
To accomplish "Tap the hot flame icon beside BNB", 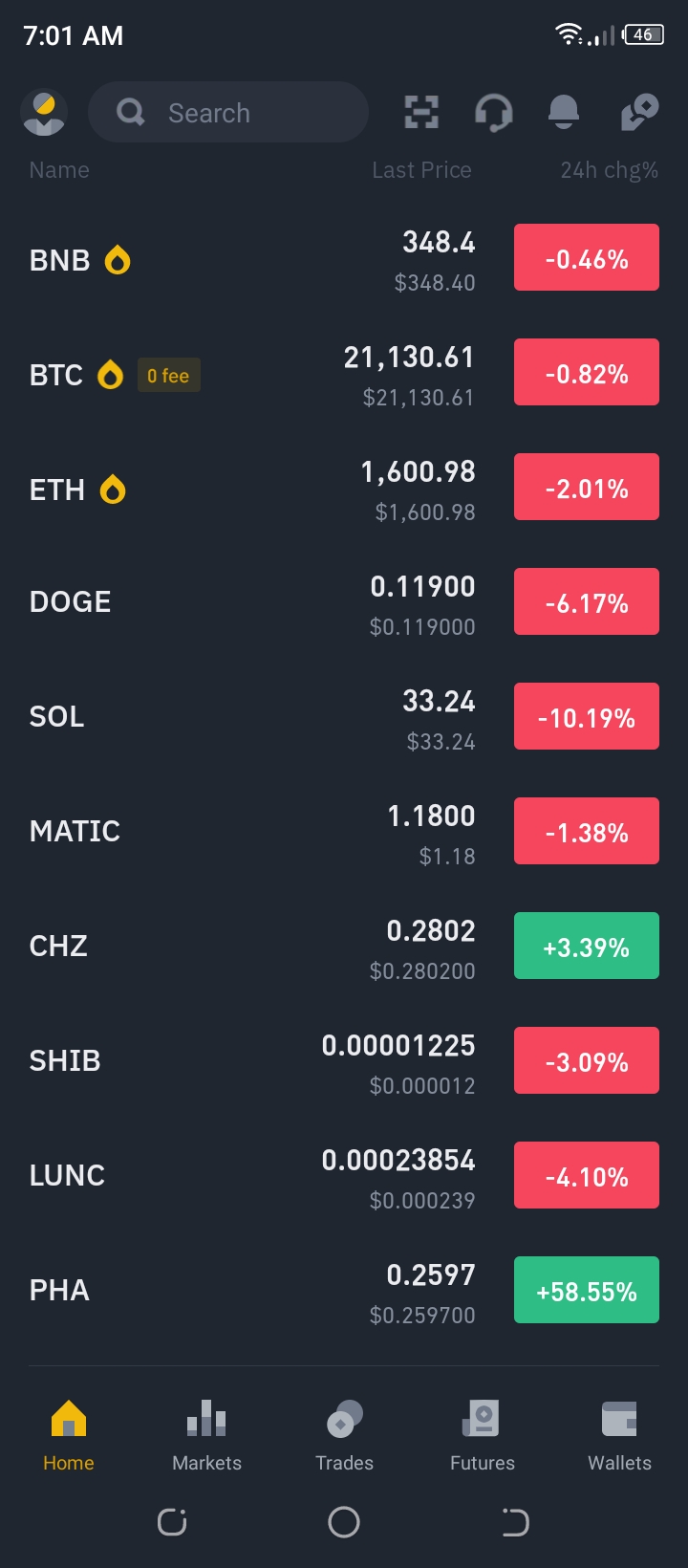I will [x=118, y=260].
